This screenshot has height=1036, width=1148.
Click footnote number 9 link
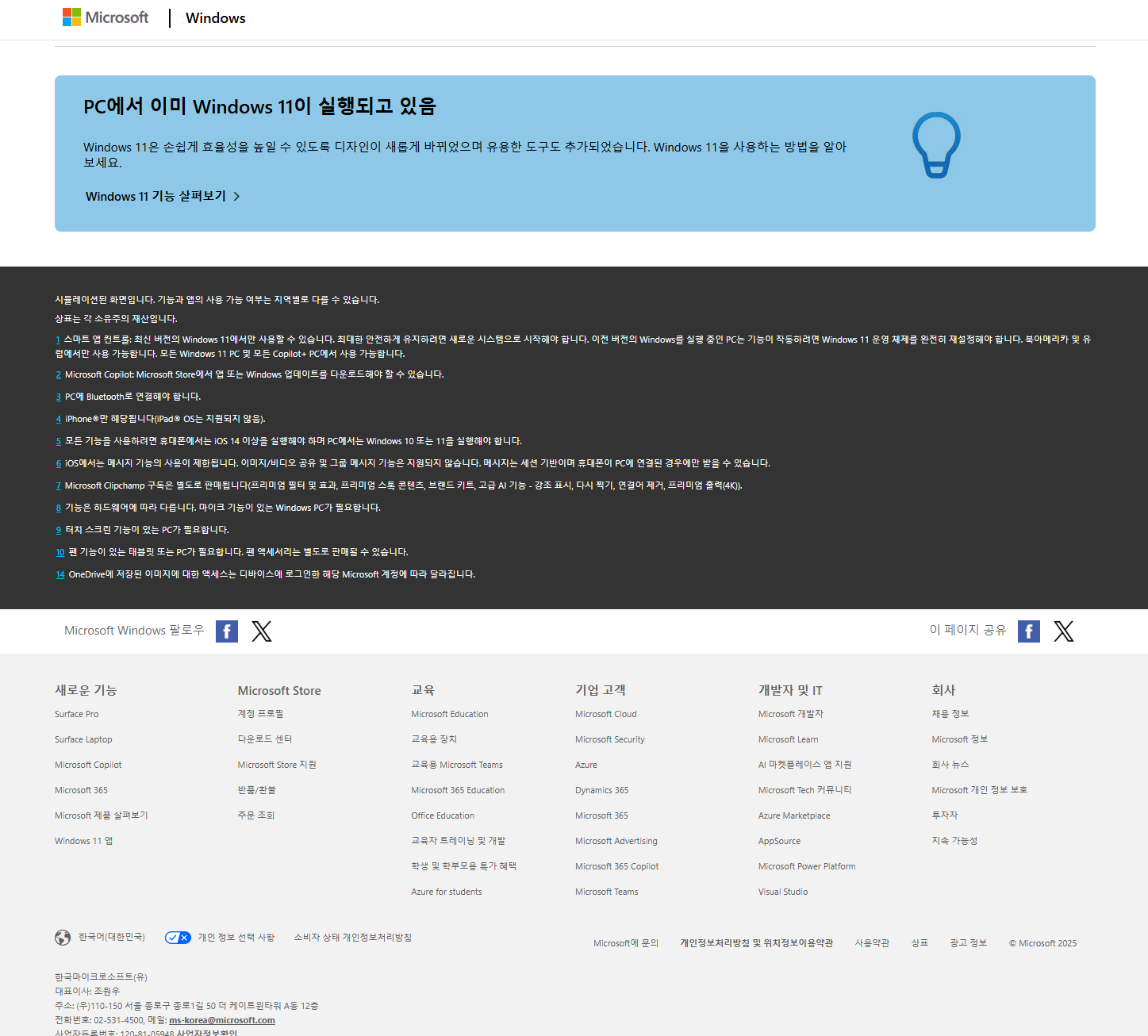tap(58, 530)
